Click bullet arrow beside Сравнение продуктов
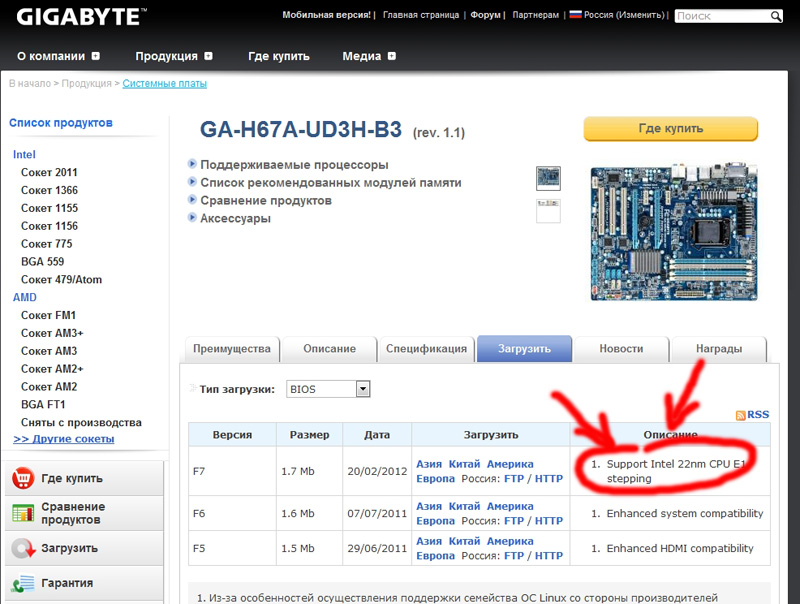 [192, 199]
